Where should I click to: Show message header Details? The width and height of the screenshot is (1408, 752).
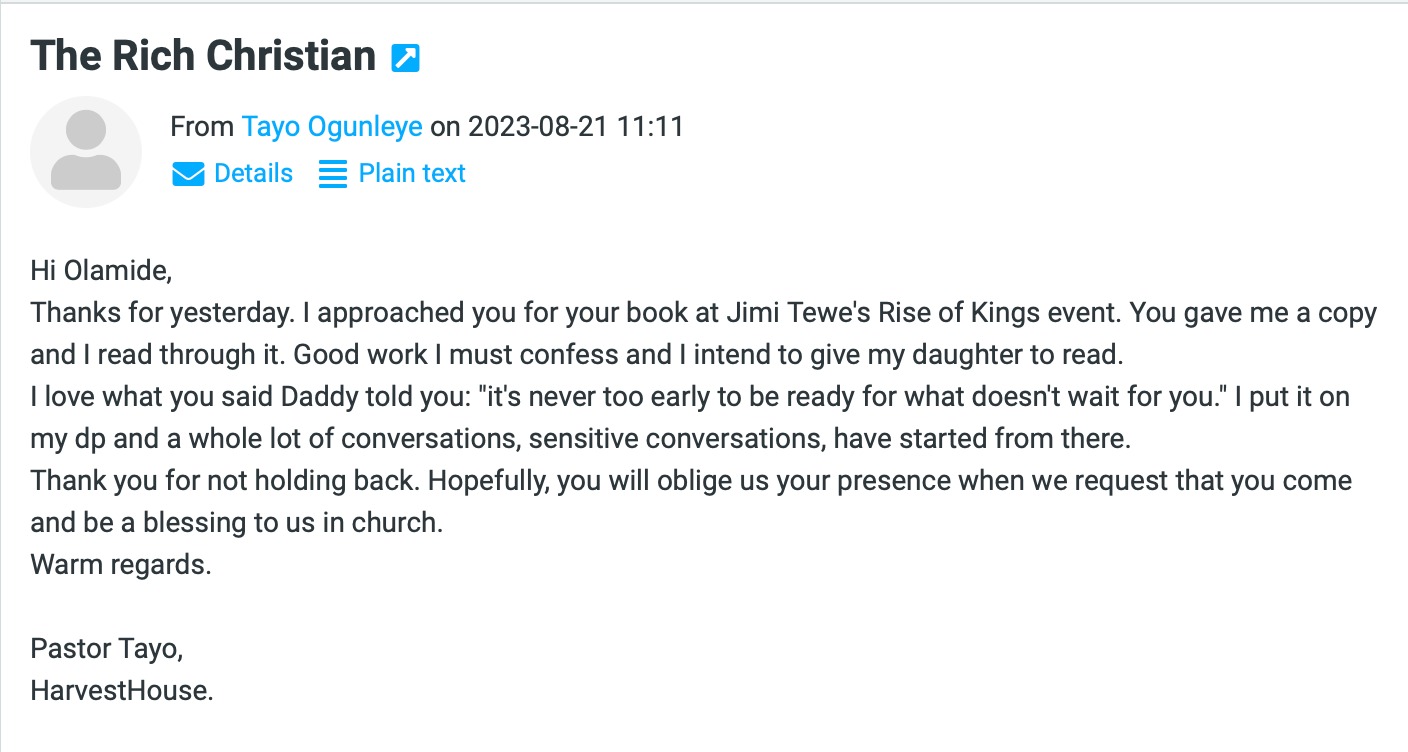[253, 173]
